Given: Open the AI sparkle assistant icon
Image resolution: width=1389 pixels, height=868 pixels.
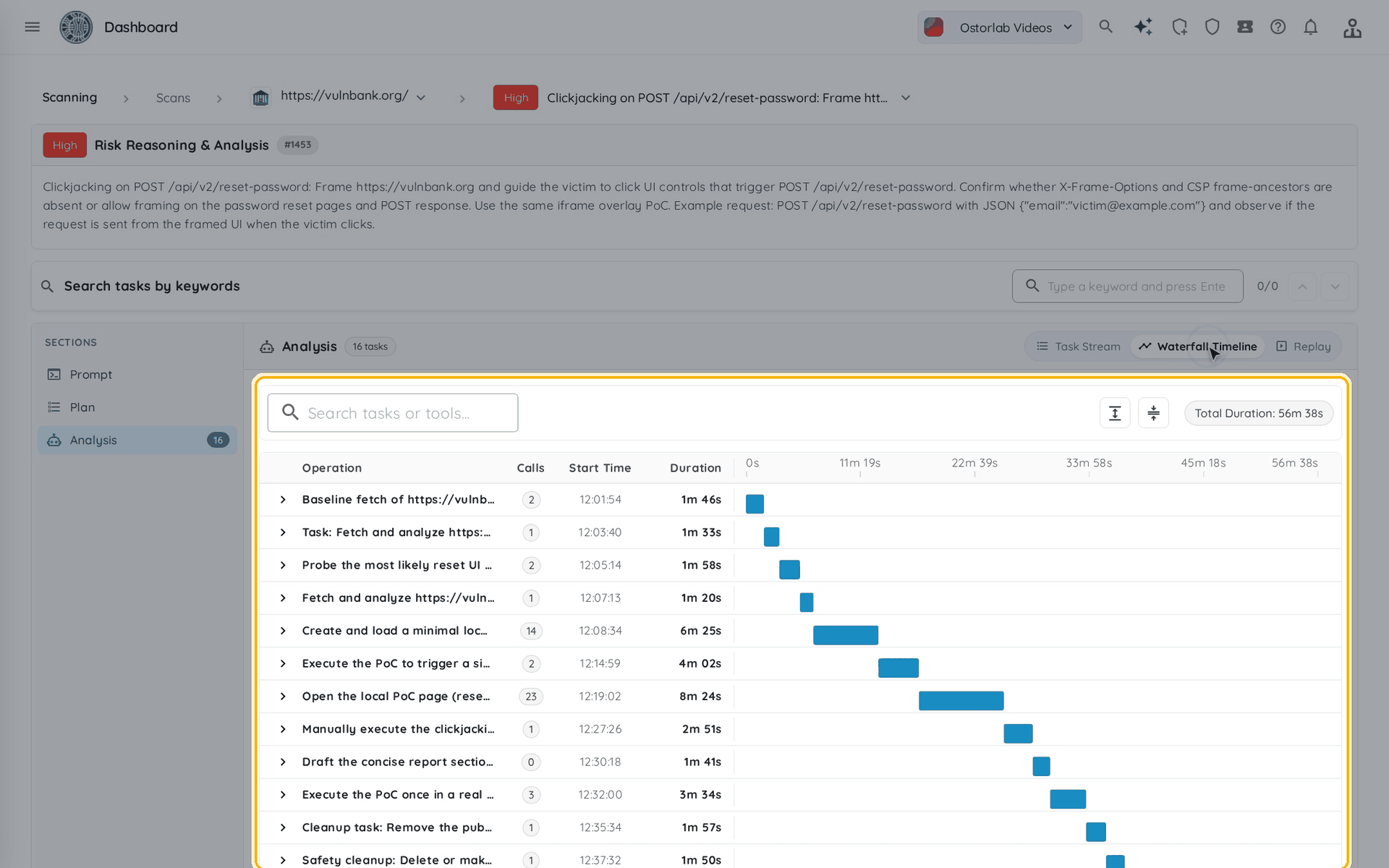Looking at the screenshot, I should point(1143,27).
